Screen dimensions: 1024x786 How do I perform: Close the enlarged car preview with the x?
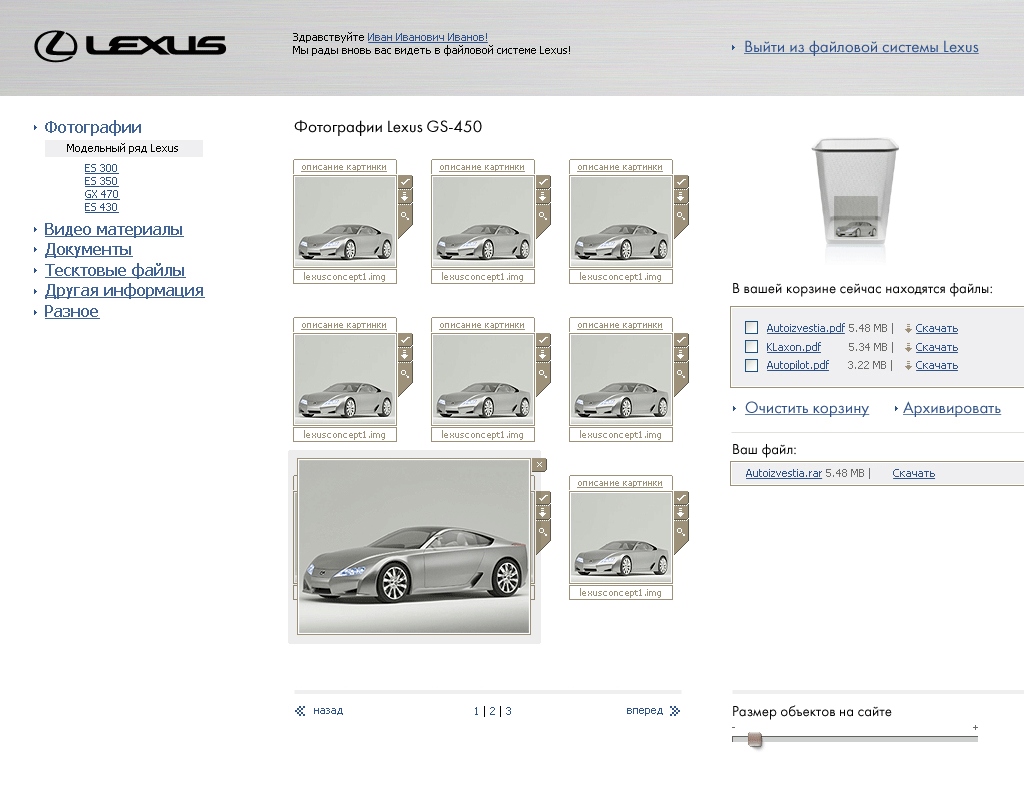(x=539, y=464)
